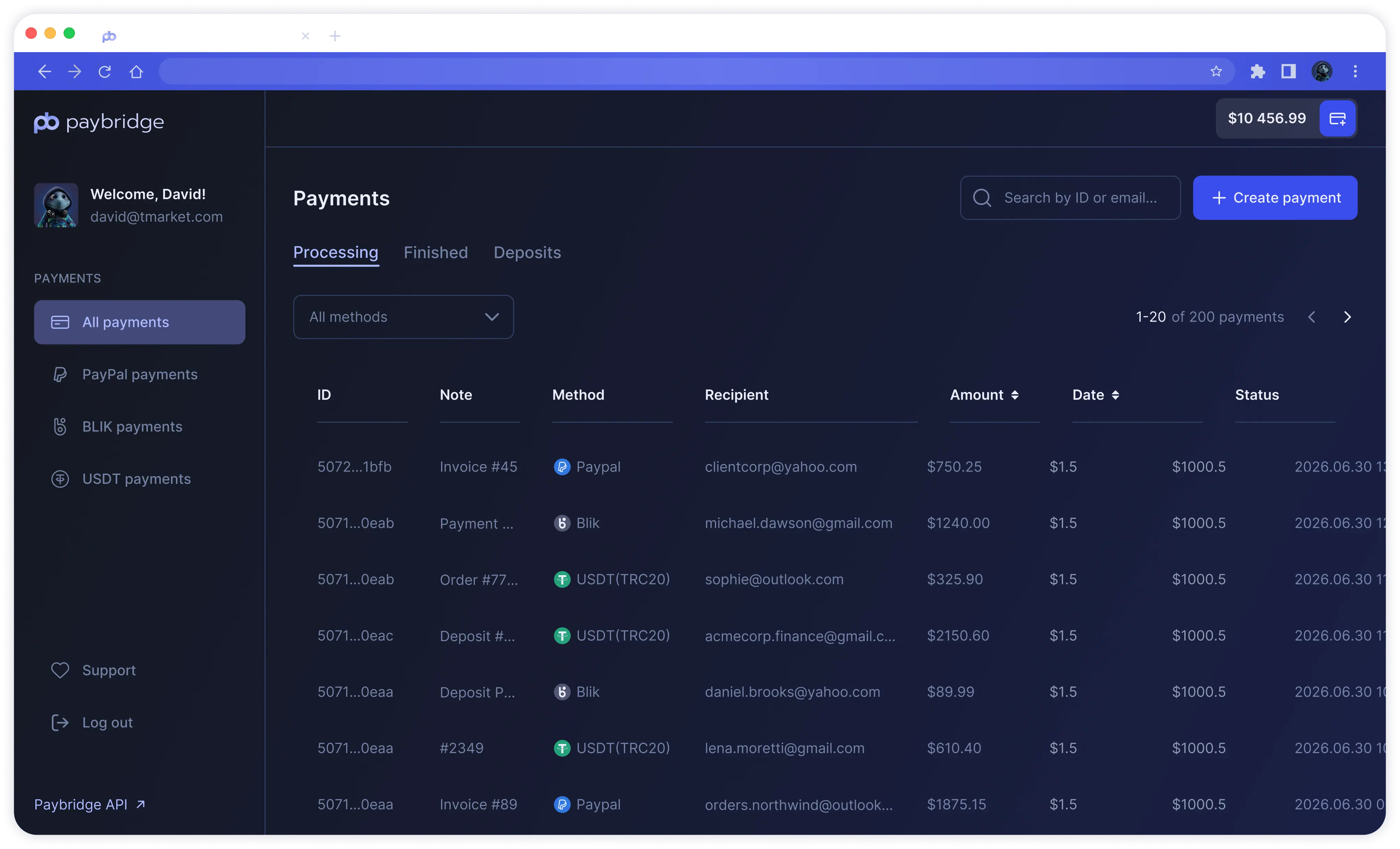Open PayPal payments in sidebar

(x=140, y=374)
